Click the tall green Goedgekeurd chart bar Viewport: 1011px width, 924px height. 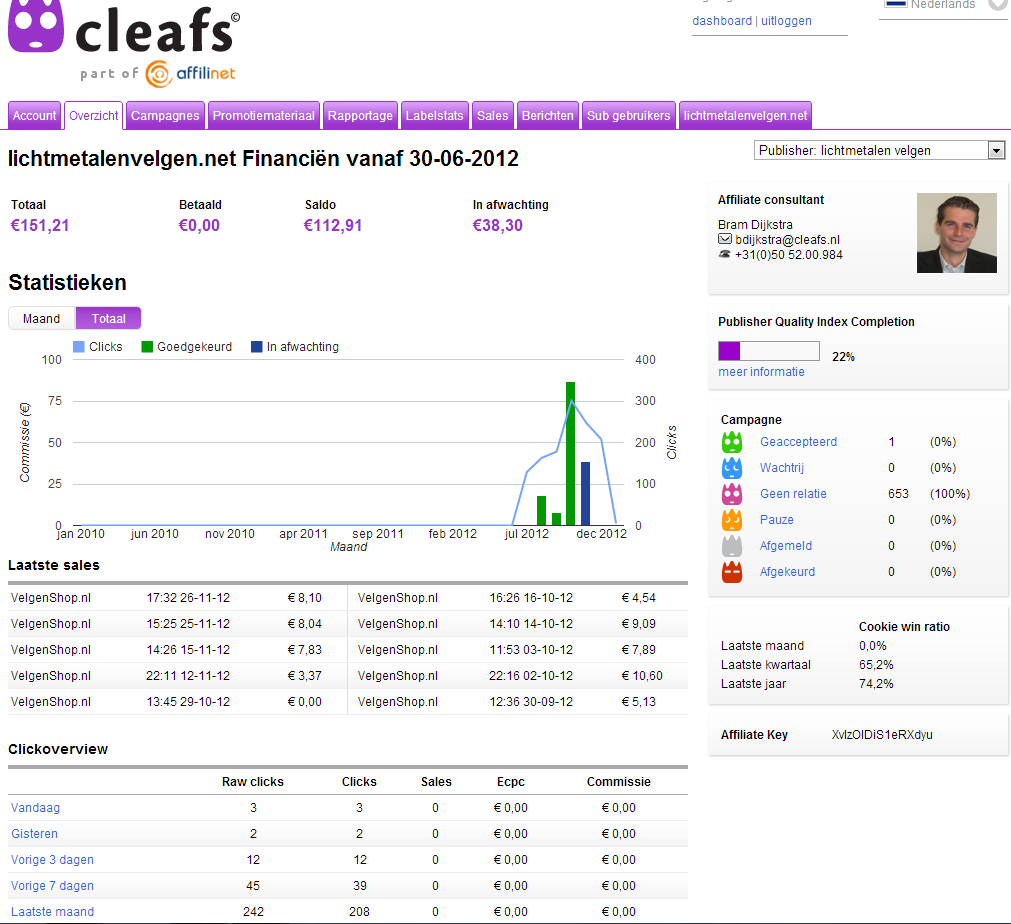571,453
